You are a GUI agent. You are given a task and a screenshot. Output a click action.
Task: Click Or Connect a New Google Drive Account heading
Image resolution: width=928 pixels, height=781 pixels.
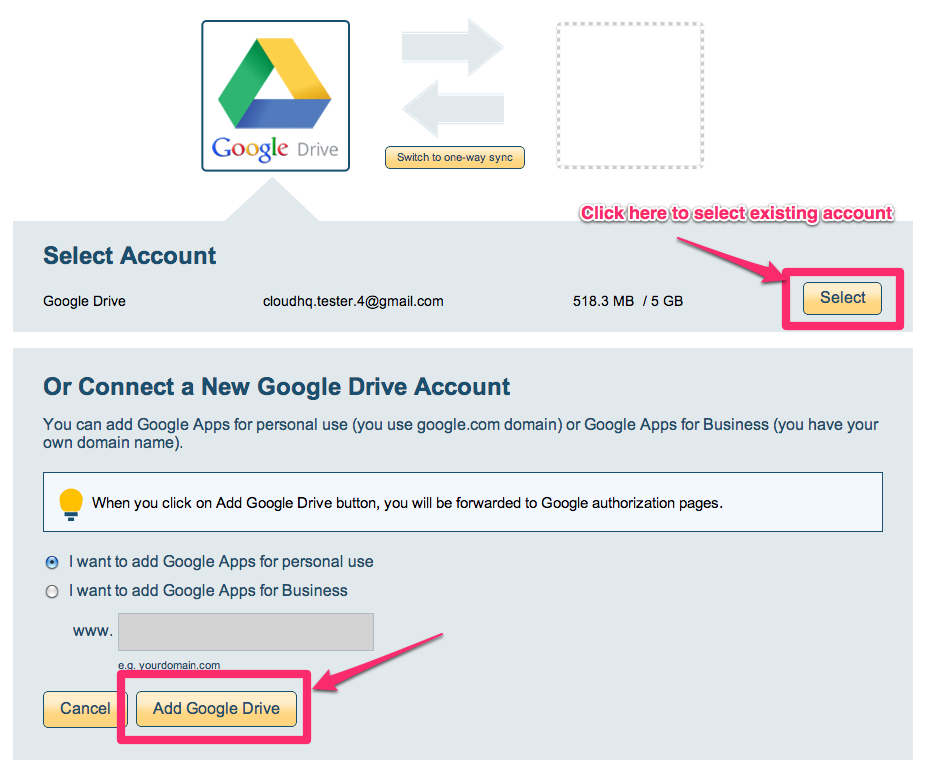[x=276, y=386]
